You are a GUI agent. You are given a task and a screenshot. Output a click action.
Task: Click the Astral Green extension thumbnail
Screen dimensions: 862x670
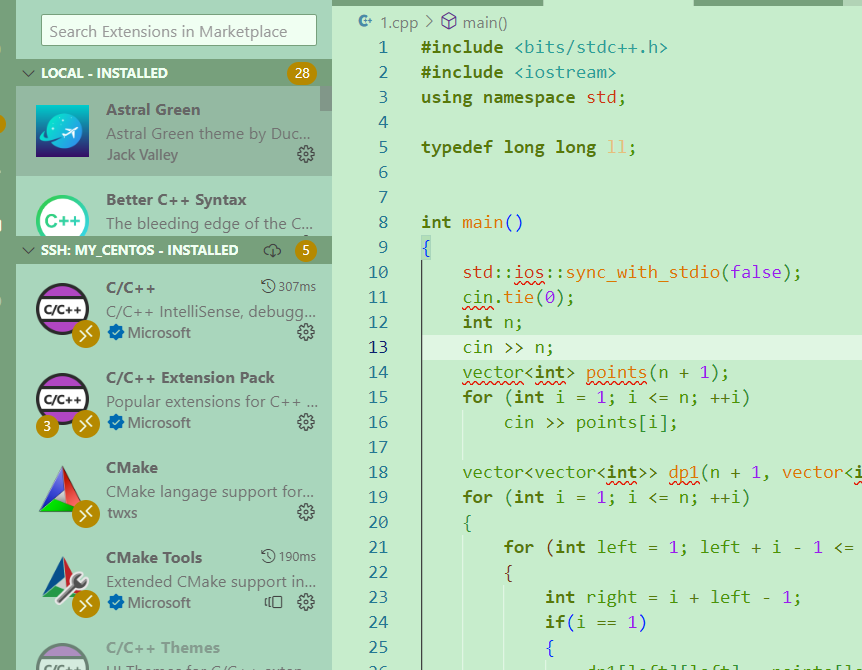tap(62, 131)
